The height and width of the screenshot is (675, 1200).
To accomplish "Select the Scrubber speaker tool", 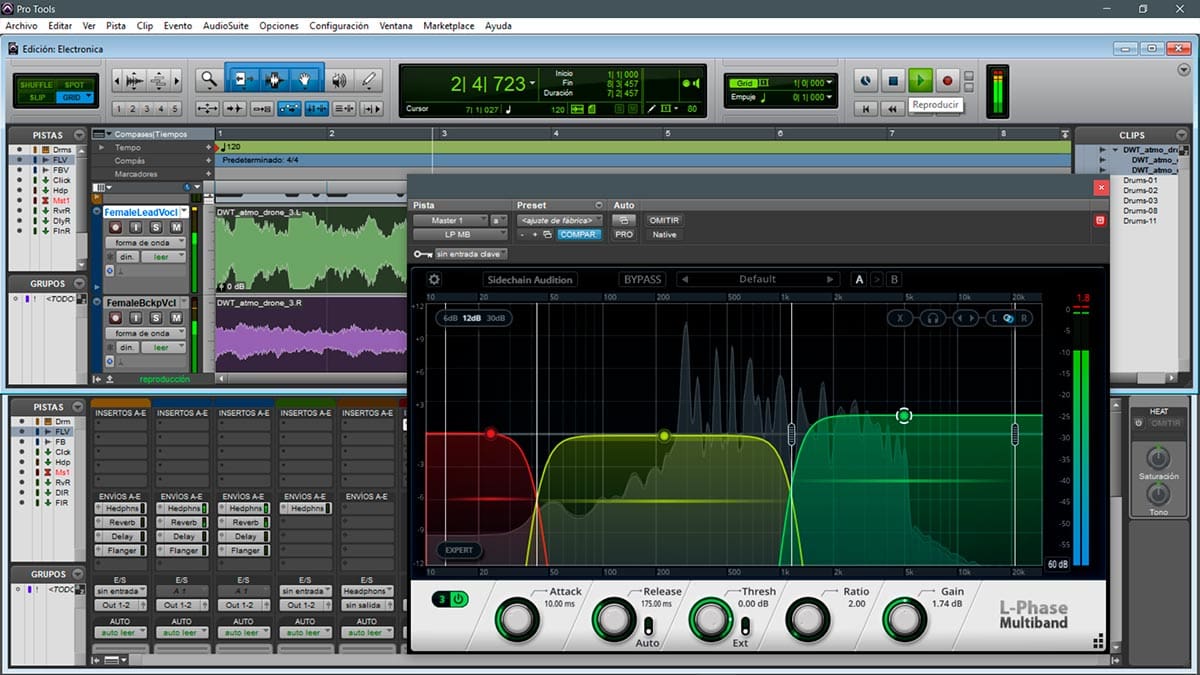I will (340, 80).
